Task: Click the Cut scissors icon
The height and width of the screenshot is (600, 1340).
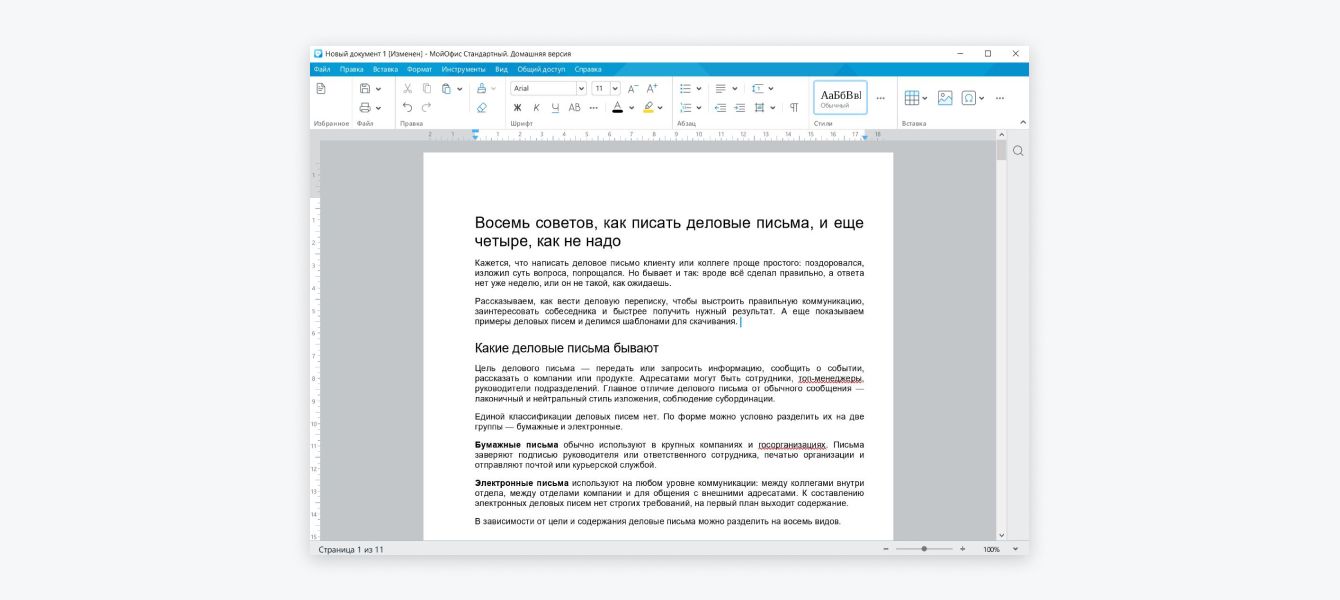Action: (407, 88)
